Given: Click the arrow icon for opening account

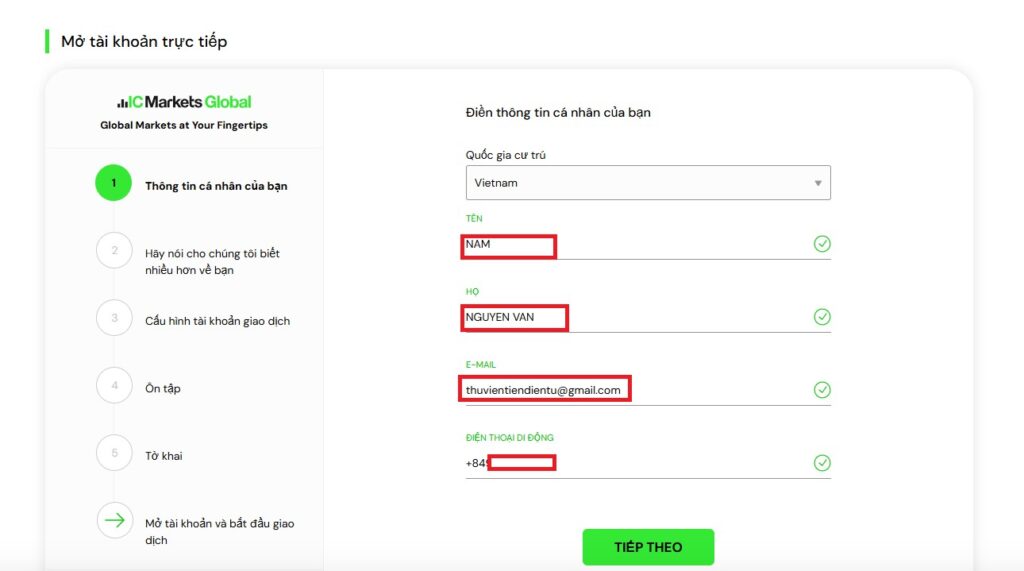Looking at the screenshot, I should tap(114, 520).
